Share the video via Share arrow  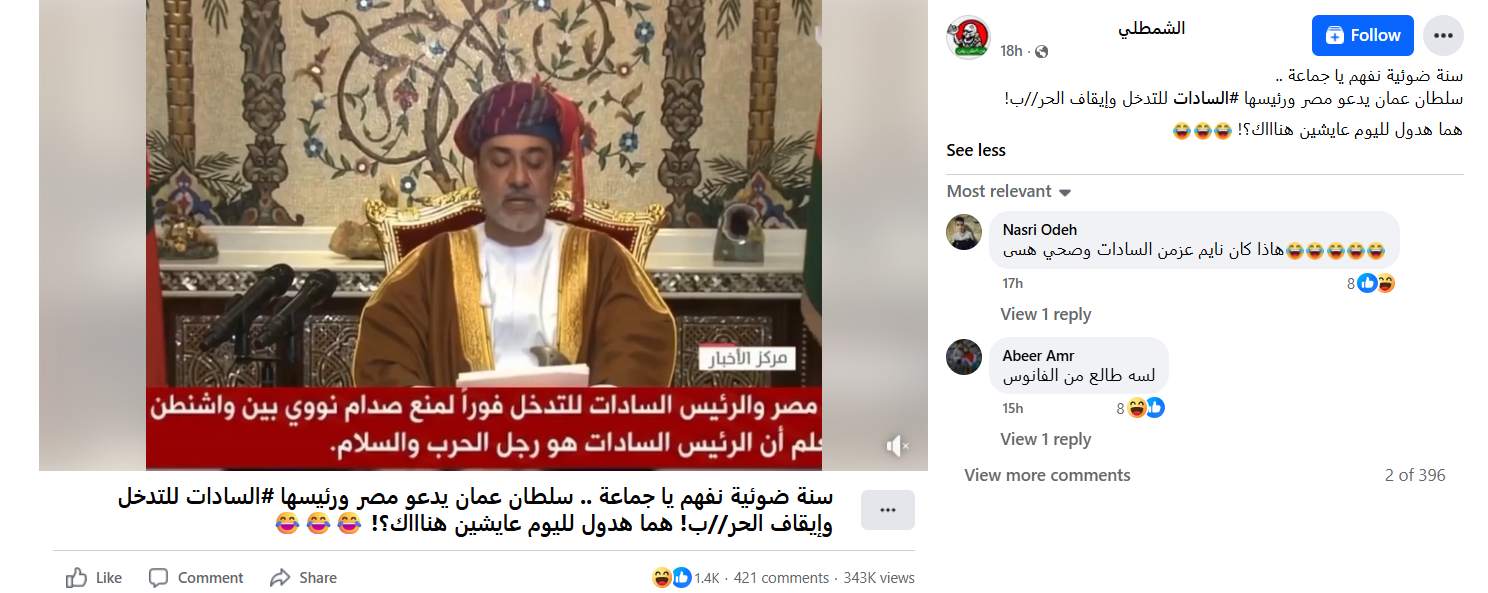click(303, 578)
